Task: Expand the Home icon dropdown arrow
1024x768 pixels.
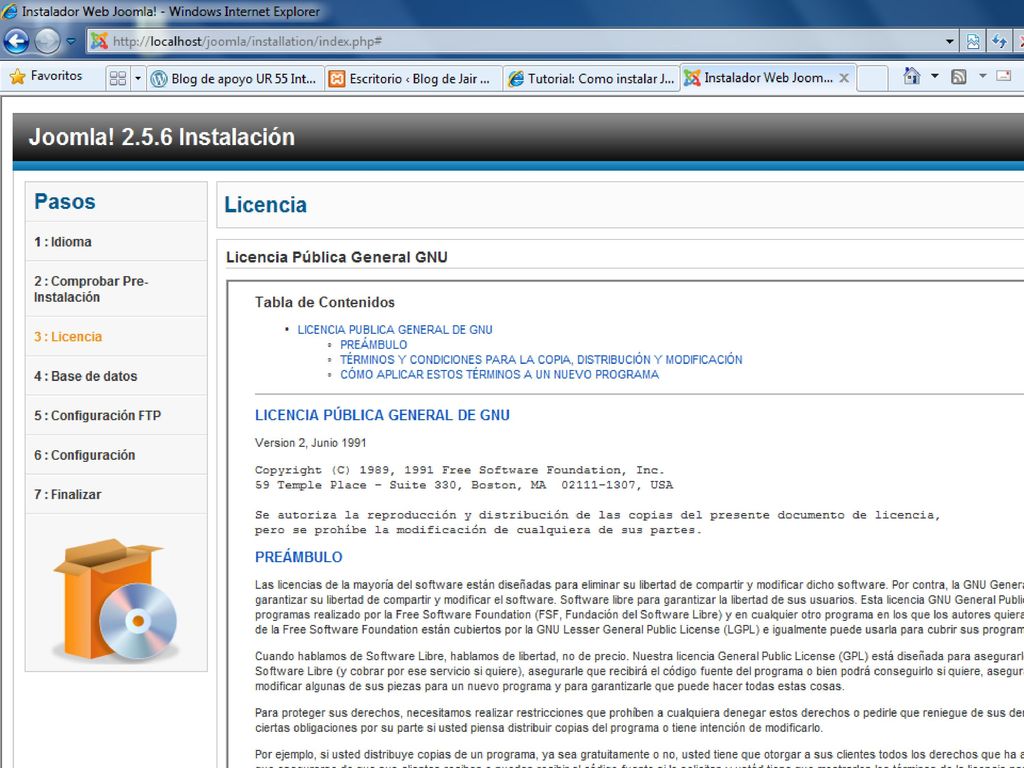Action: point(935,76)
